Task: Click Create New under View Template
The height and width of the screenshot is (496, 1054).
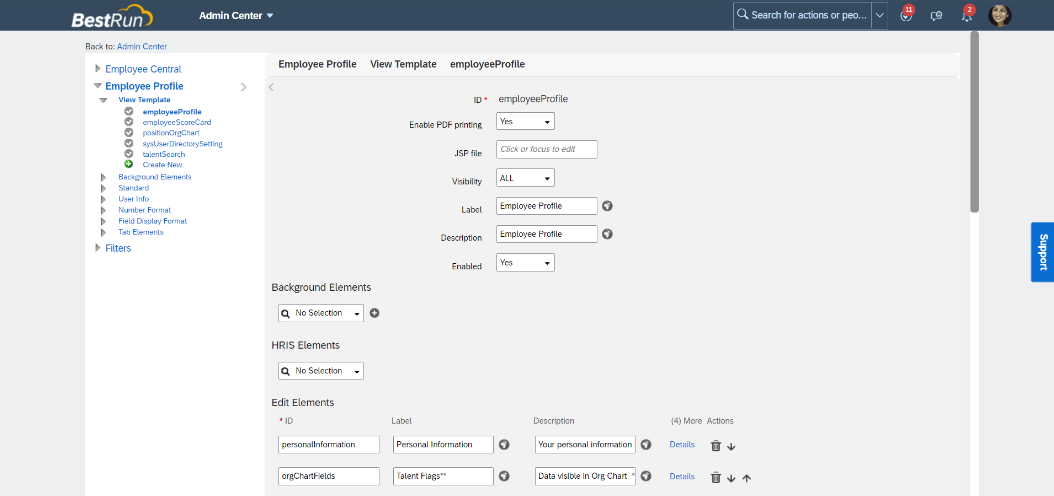Action: (162, 165)
